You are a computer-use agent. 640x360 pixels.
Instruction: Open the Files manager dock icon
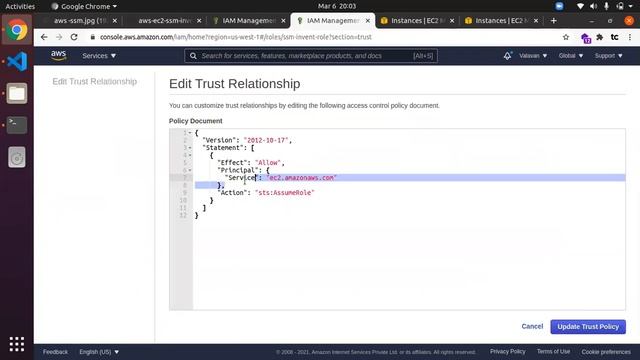17,93
